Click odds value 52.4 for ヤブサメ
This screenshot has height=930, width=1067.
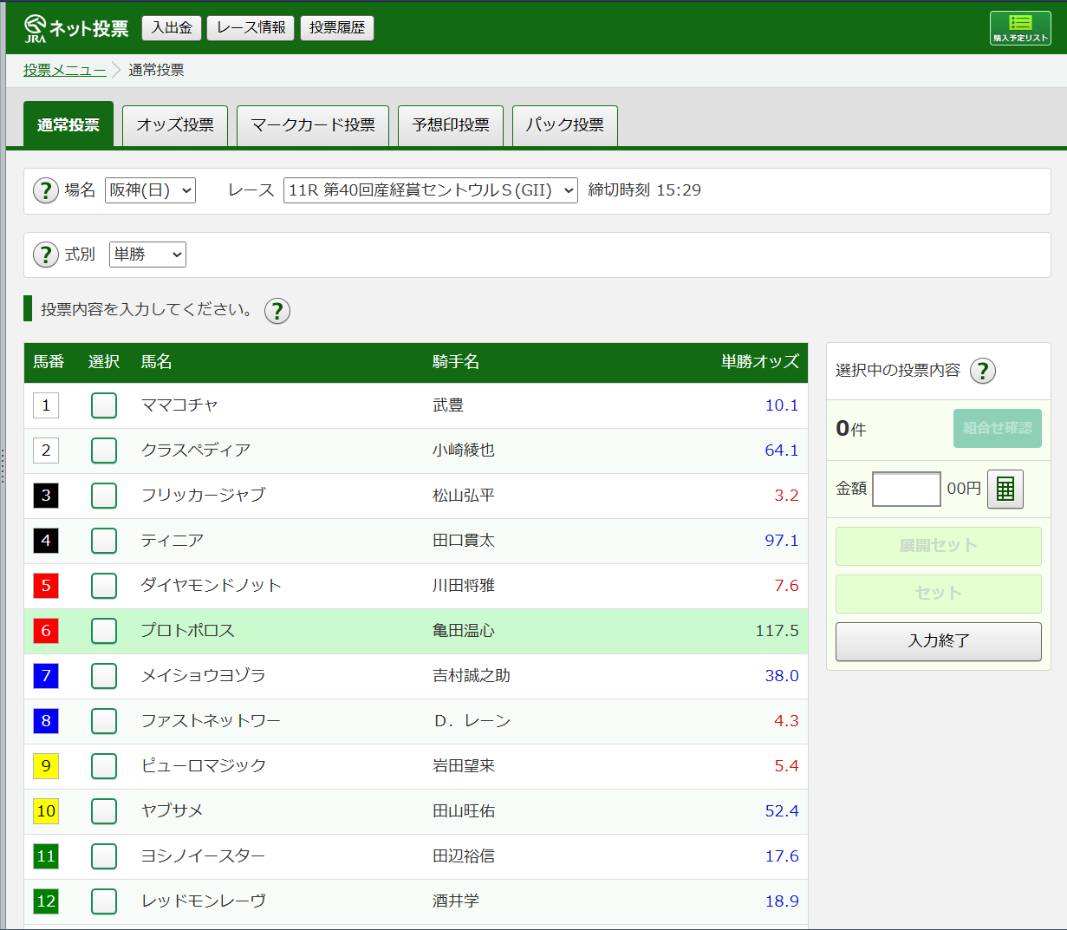pyautogui.click(x=781, y=811)
